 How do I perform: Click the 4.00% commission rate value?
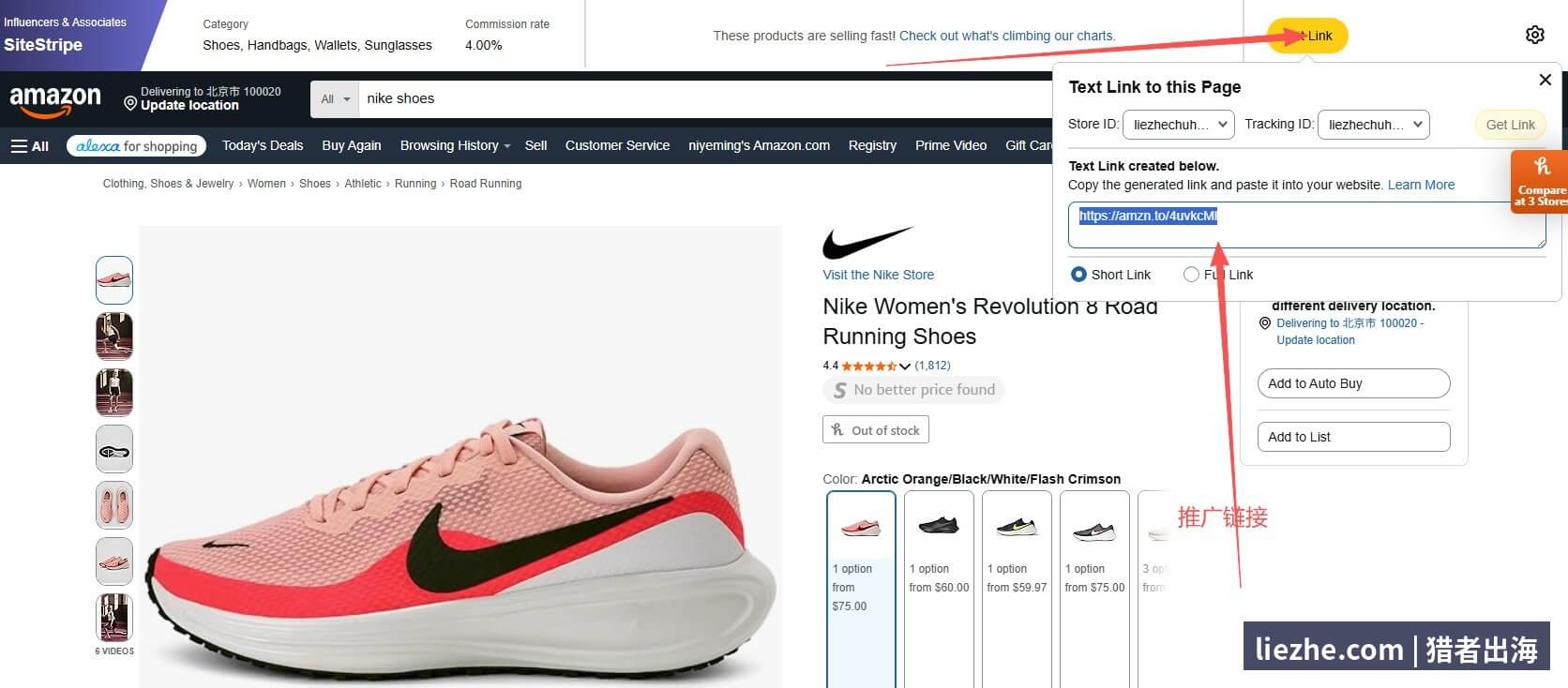(x=484, y=45)
